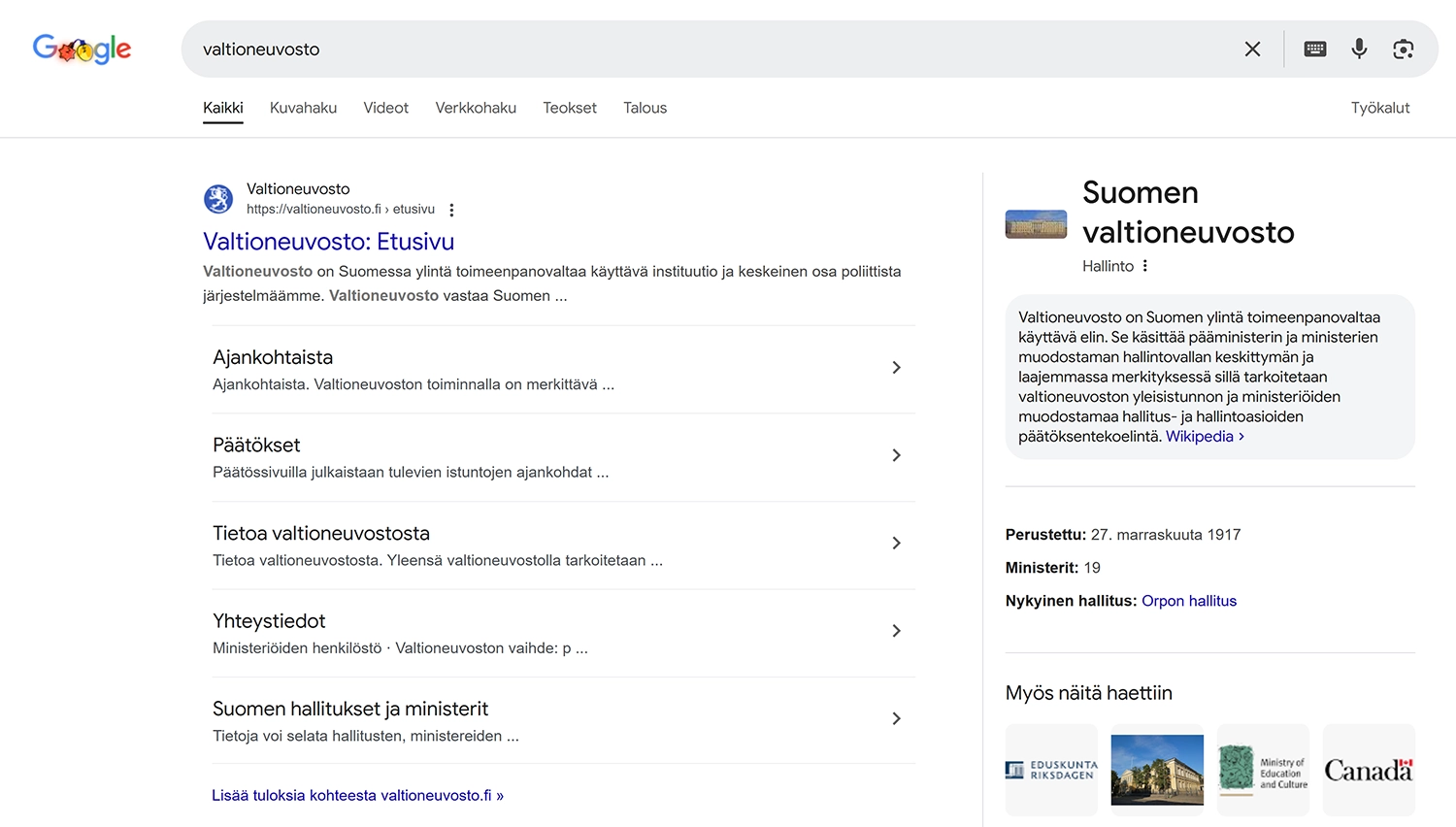The image size is (1456, 827).
Task: Switch to the Kuvahaku tab
Action: tap(303, 108)
